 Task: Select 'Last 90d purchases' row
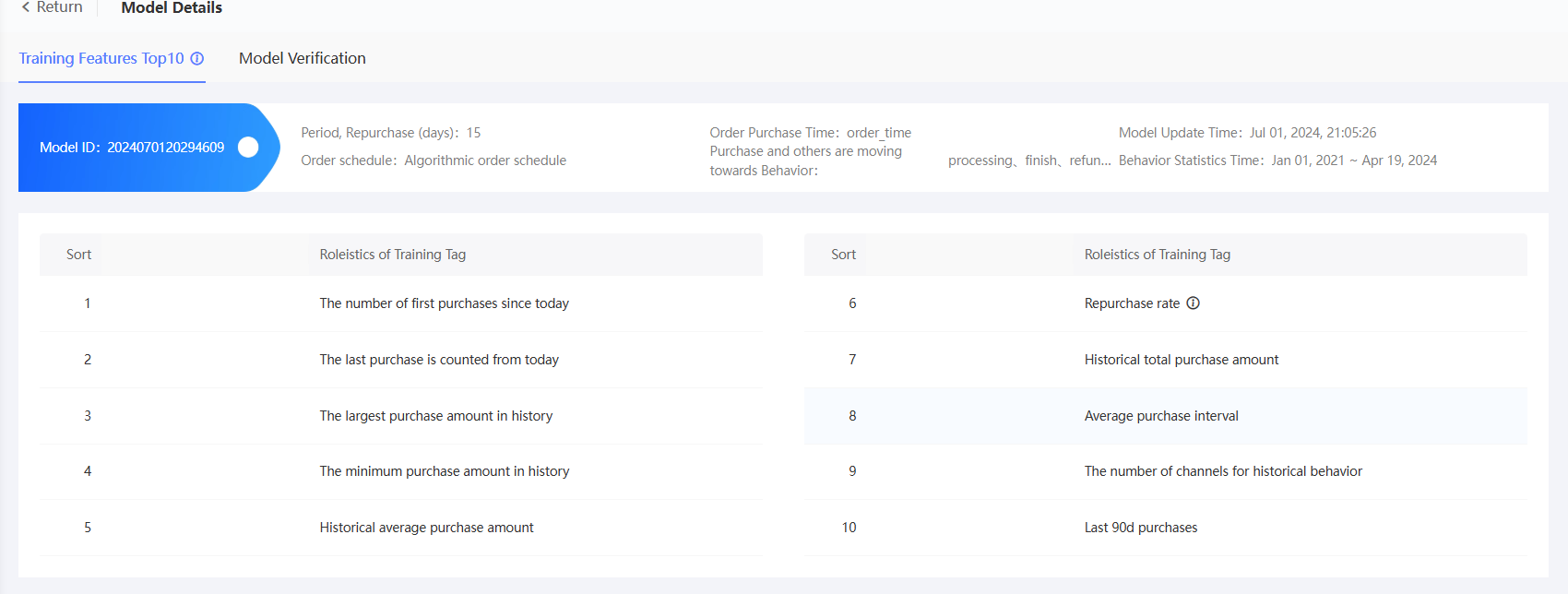tap(1165, 528)
